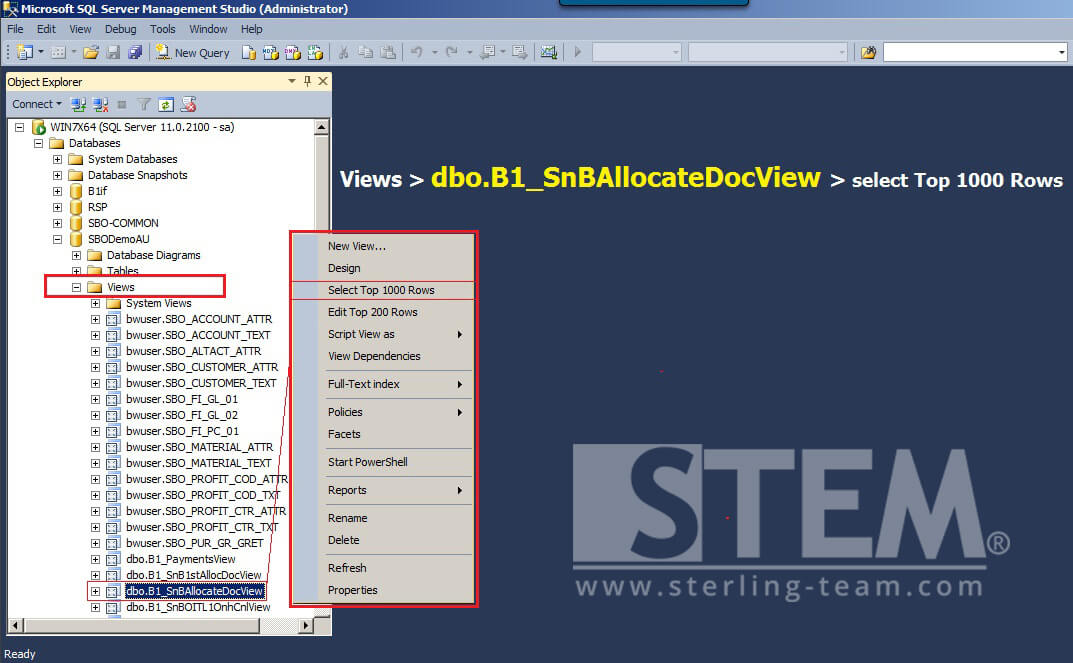The width and height of the screenshot is (1073, 663).
Task: Select the RSP database
Action: [x=97, y=207]
